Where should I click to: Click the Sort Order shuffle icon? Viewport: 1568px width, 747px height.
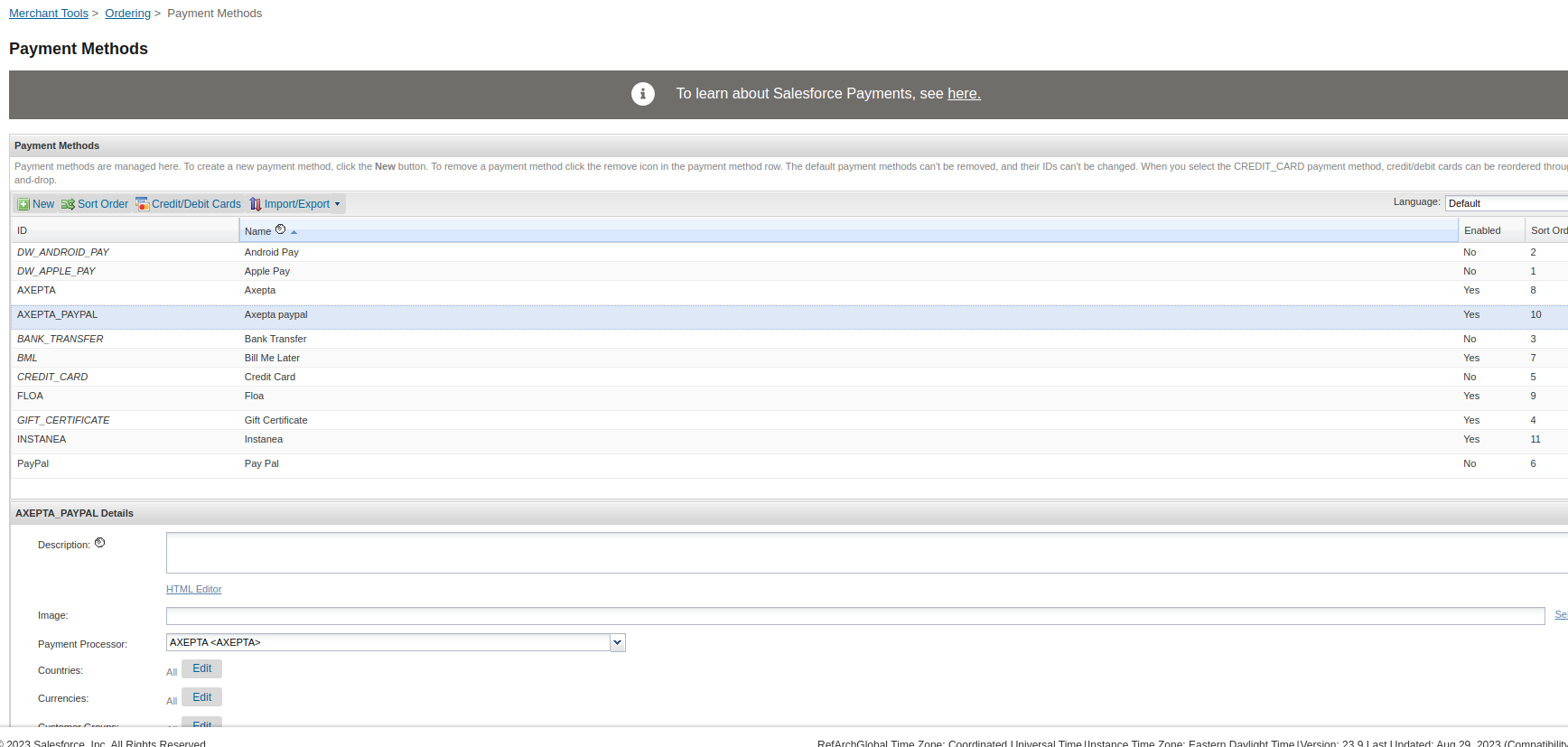click(x=68, y=204)
